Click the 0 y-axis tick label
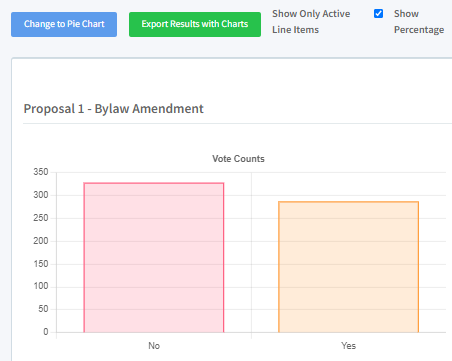This screenshot has width=452, height=361. coord(46,332)
